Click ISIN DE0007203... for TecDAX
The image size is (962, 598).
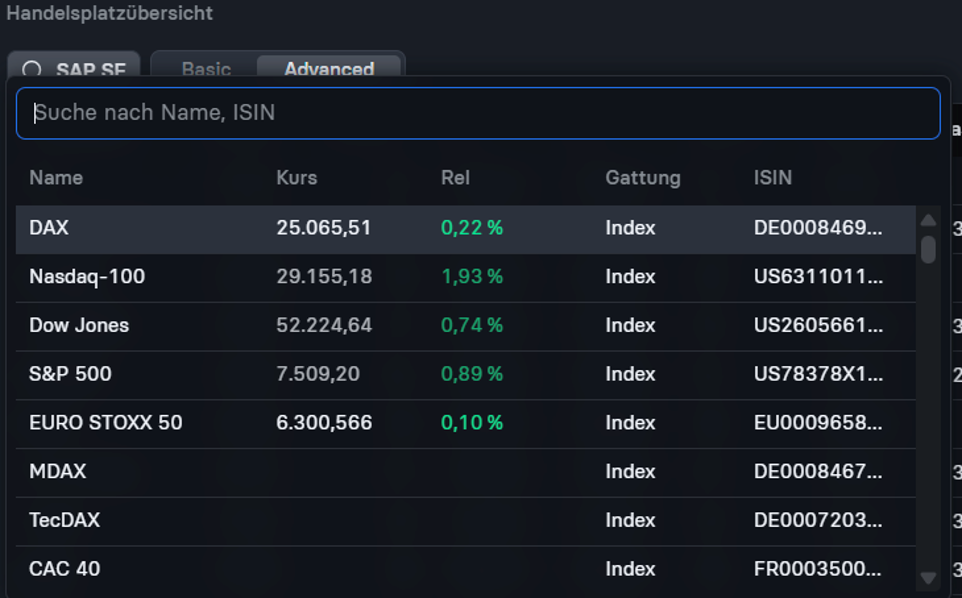pyautogui.click(x=818, y=520)
